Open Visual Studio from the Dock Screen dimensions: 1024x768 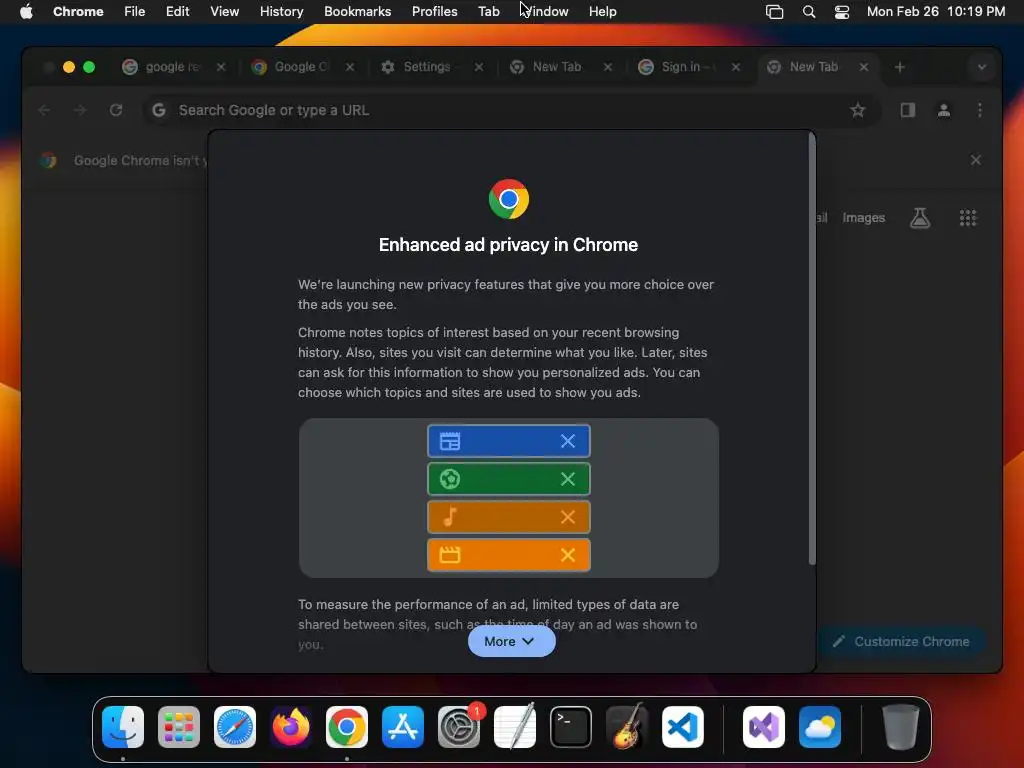coord(764,727)
